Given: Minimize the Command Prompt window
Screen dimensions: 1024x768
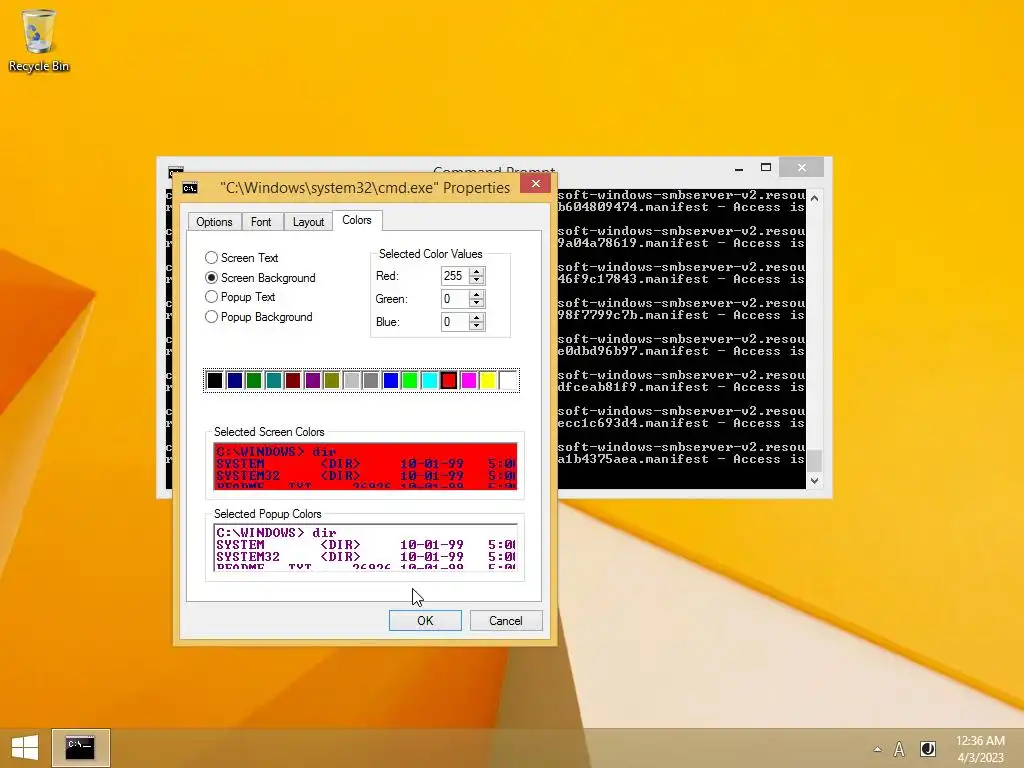Looking at the screenshot, I should coord(739,168).
